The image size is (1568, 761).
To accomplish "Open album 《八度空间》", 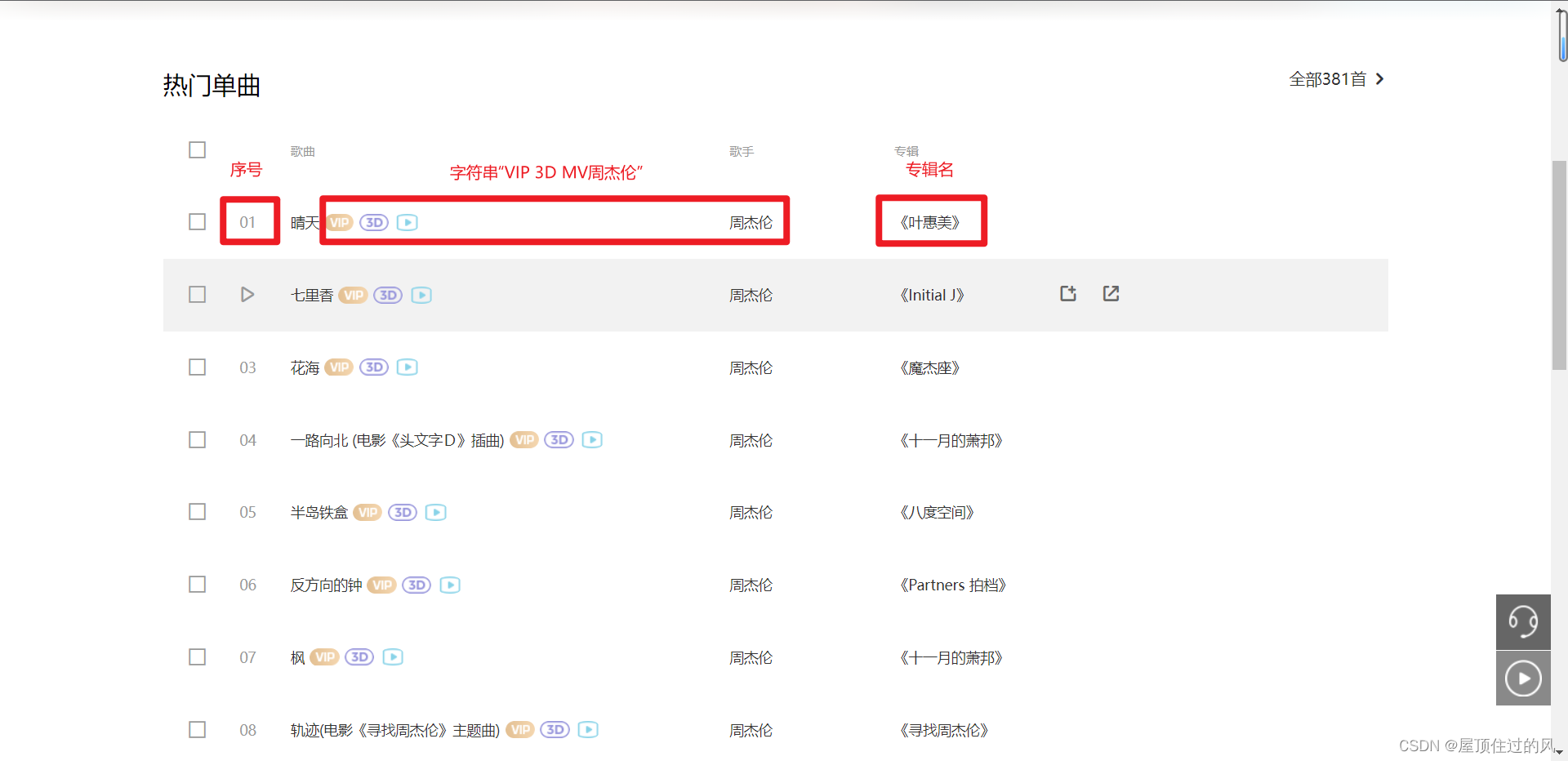I will pos(938,513).
